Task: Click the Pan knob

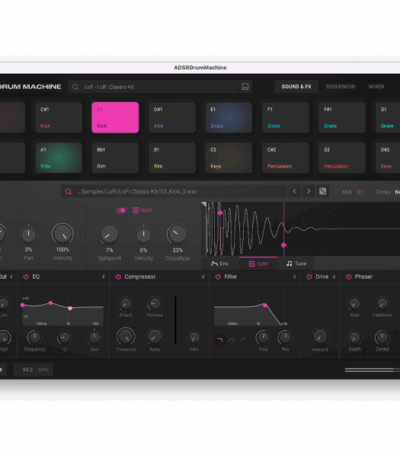Action: [28, 235]
